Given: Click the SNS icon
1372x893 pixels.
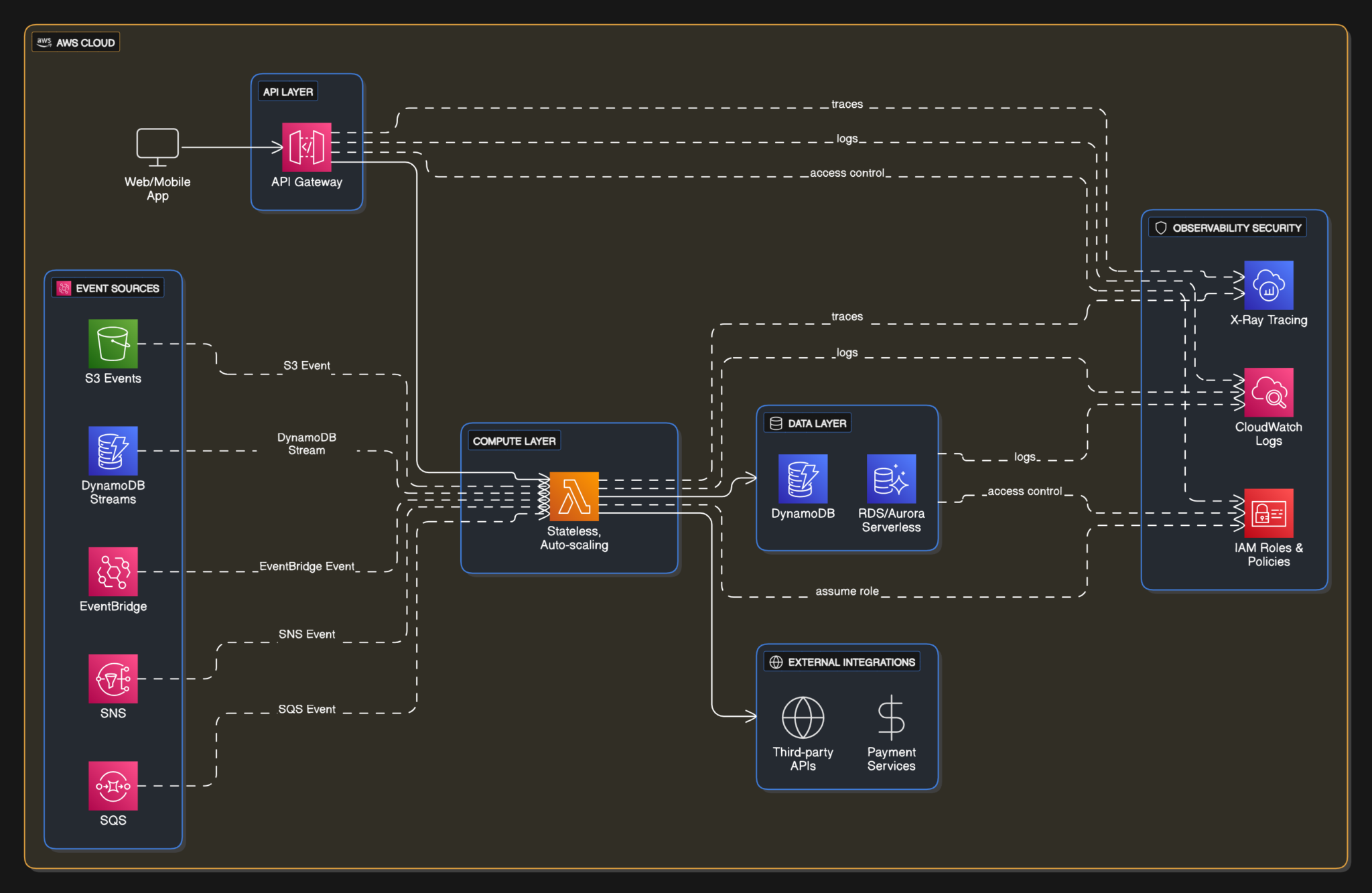Looking at the screenshot, I should 113,678.
